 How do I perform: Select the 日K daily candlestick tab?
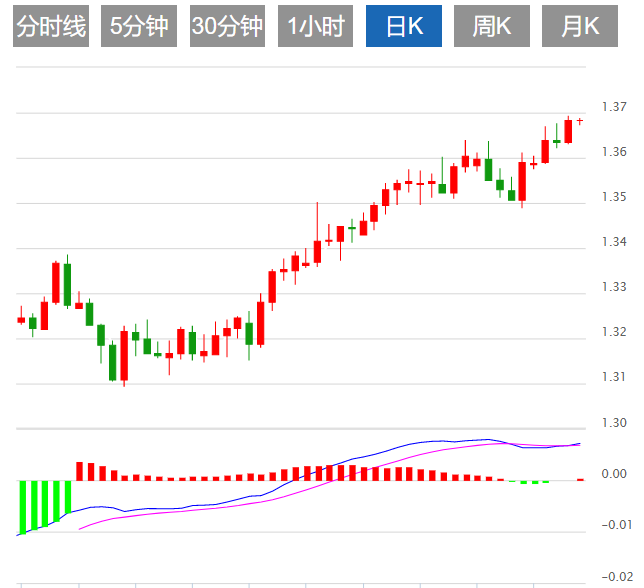[x=404, y=26]
